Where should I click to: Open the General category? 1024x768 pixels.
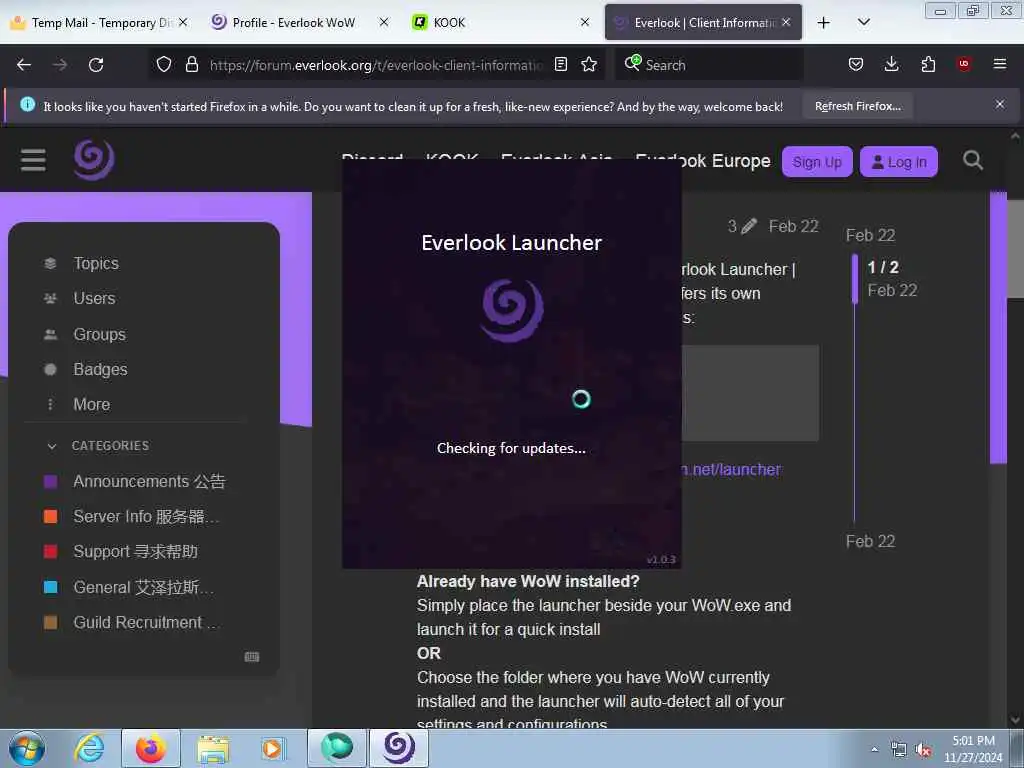(x=143, y=588)
